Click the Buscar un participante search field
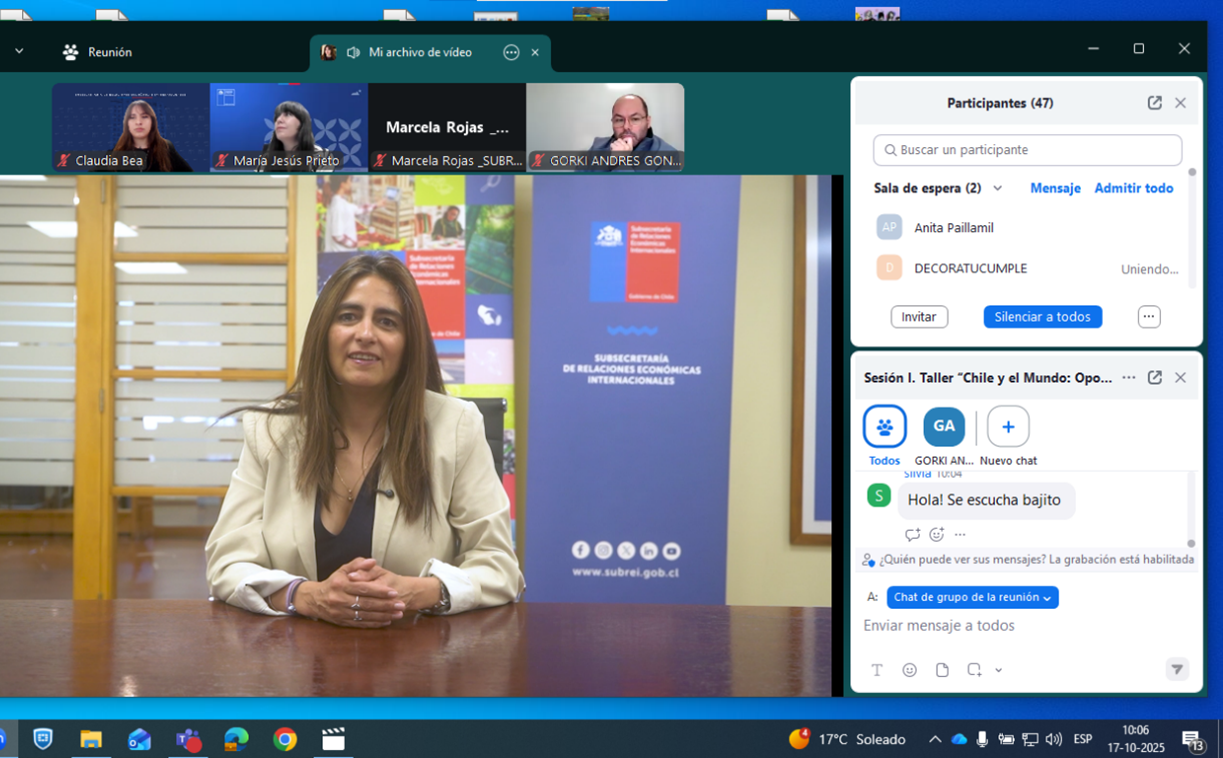 (1027, 150)
